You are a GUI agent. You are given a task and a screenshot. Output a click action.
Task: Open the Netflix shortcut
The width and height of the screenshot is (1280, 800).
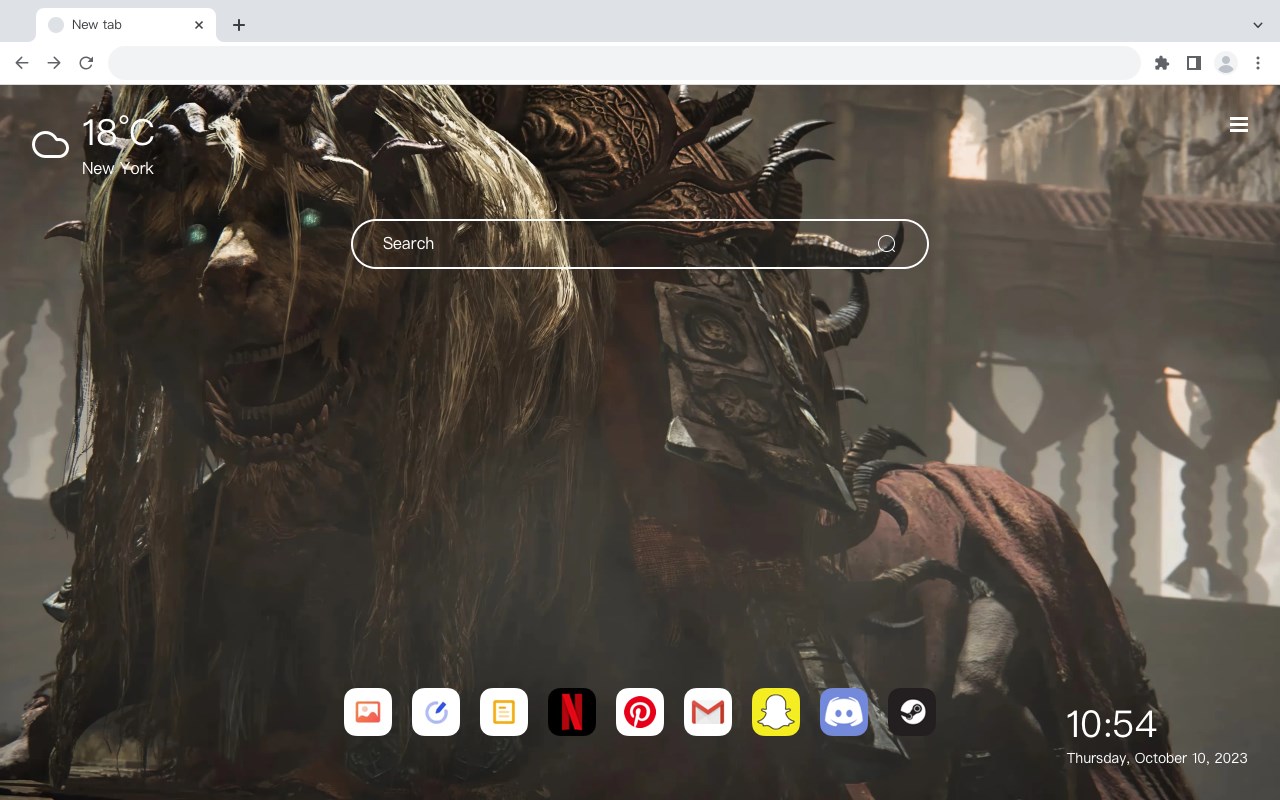[x=572, y=712]
